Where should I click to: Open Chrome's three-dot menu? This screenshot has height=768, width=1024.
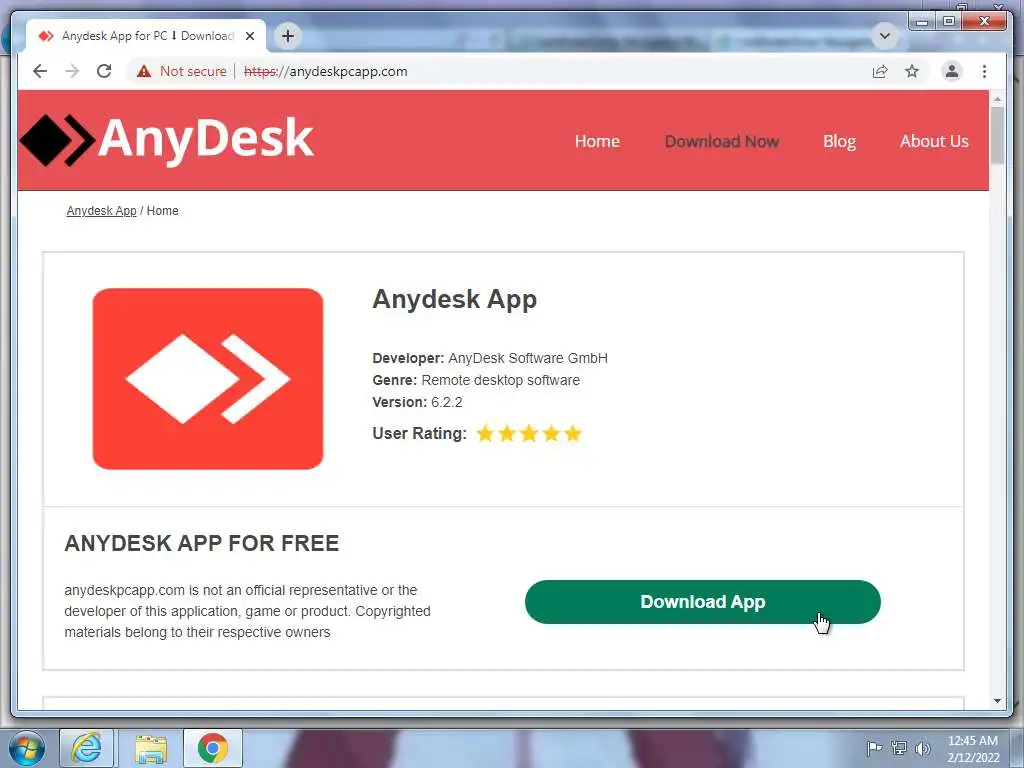click(984, 71)
